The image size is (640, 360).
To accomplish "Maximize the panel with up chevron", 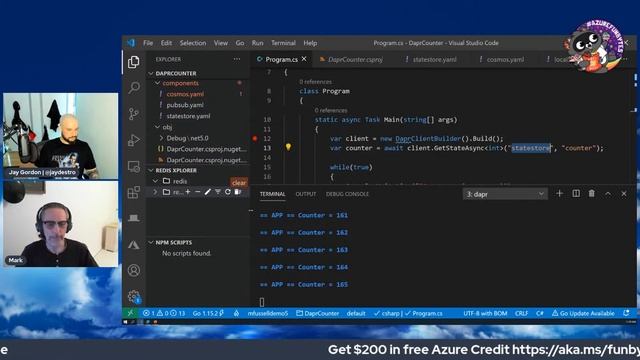I will point(608,194).
